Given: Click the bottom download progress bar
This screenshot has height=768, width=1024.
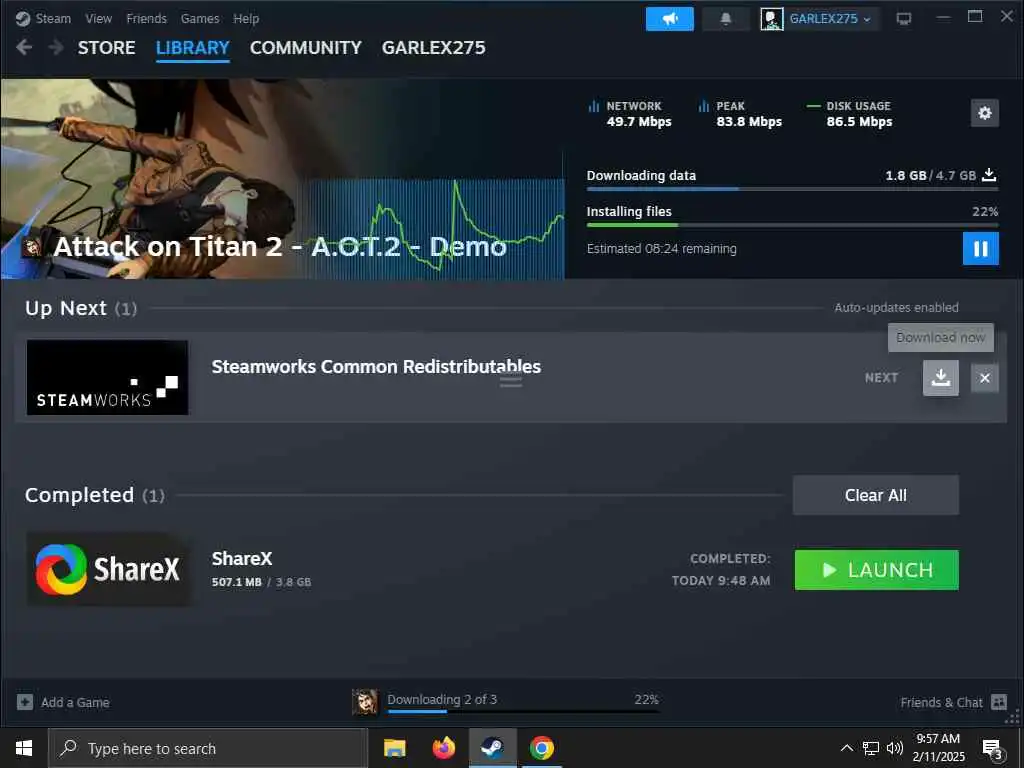Looking at the screenshot, I should point(523,711).
